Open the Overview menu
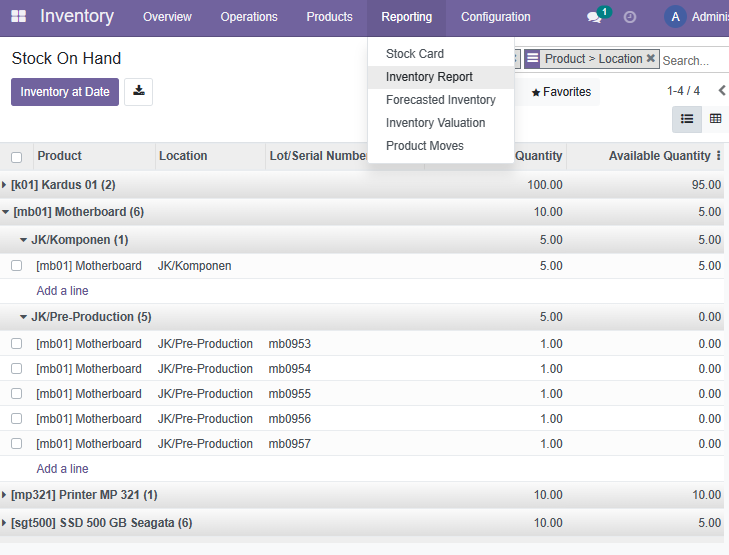729x555 pixels. click(167, 17)
